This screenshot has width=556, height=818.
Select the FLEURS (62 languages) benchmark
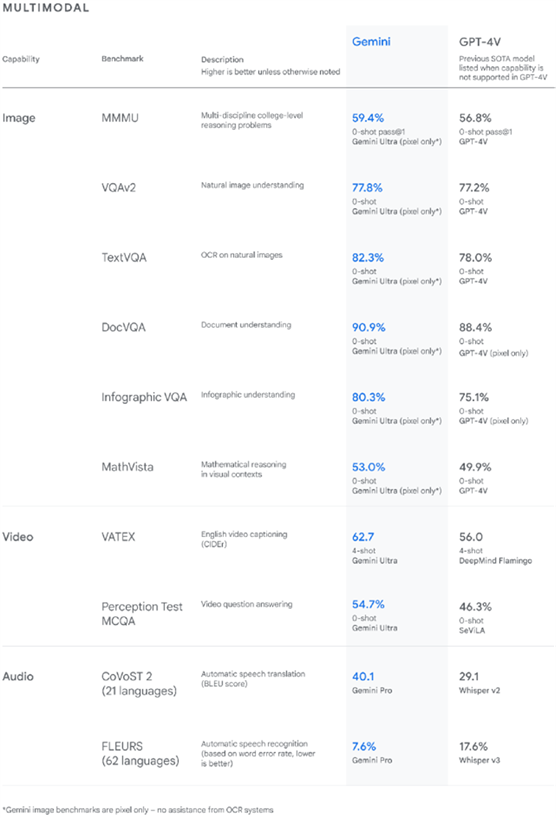click(x=140, y=754)
